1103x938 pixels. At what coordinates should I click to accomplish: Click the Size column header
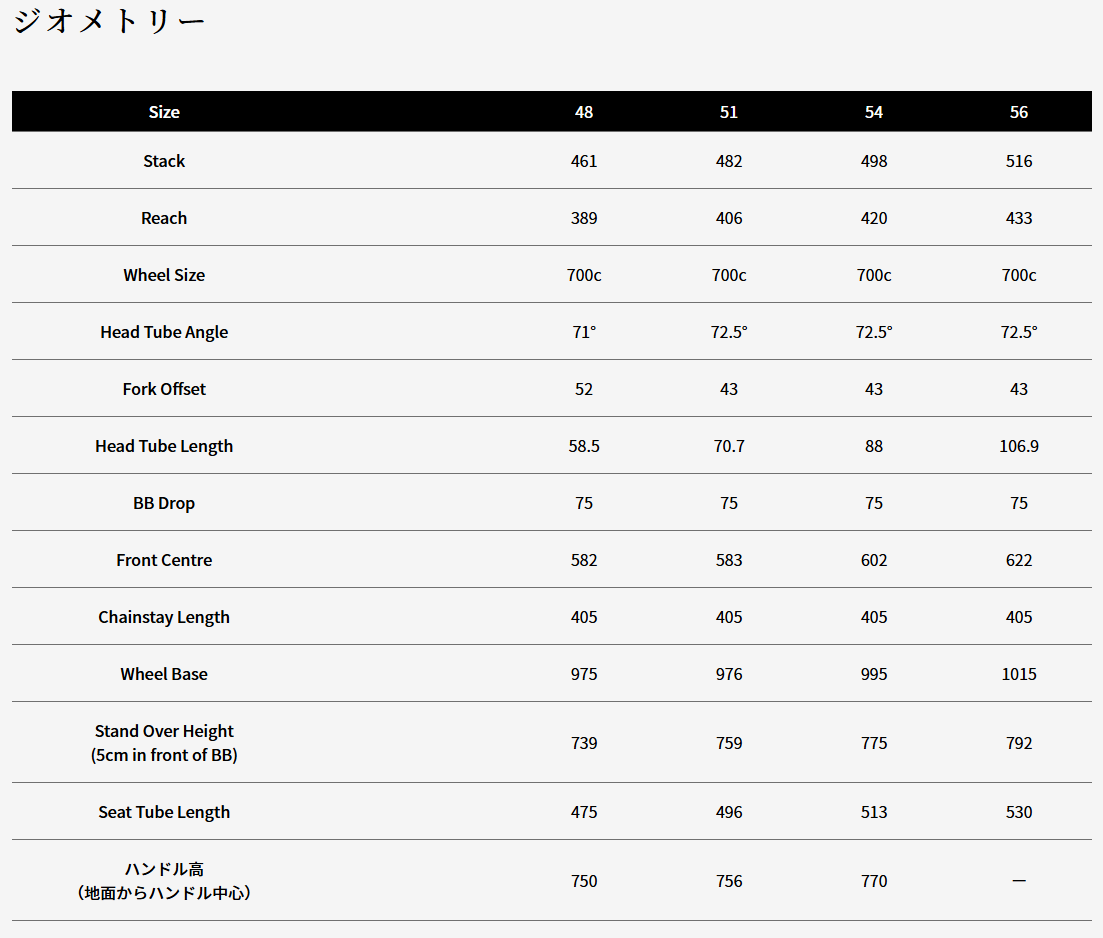(x=164, y=112)
